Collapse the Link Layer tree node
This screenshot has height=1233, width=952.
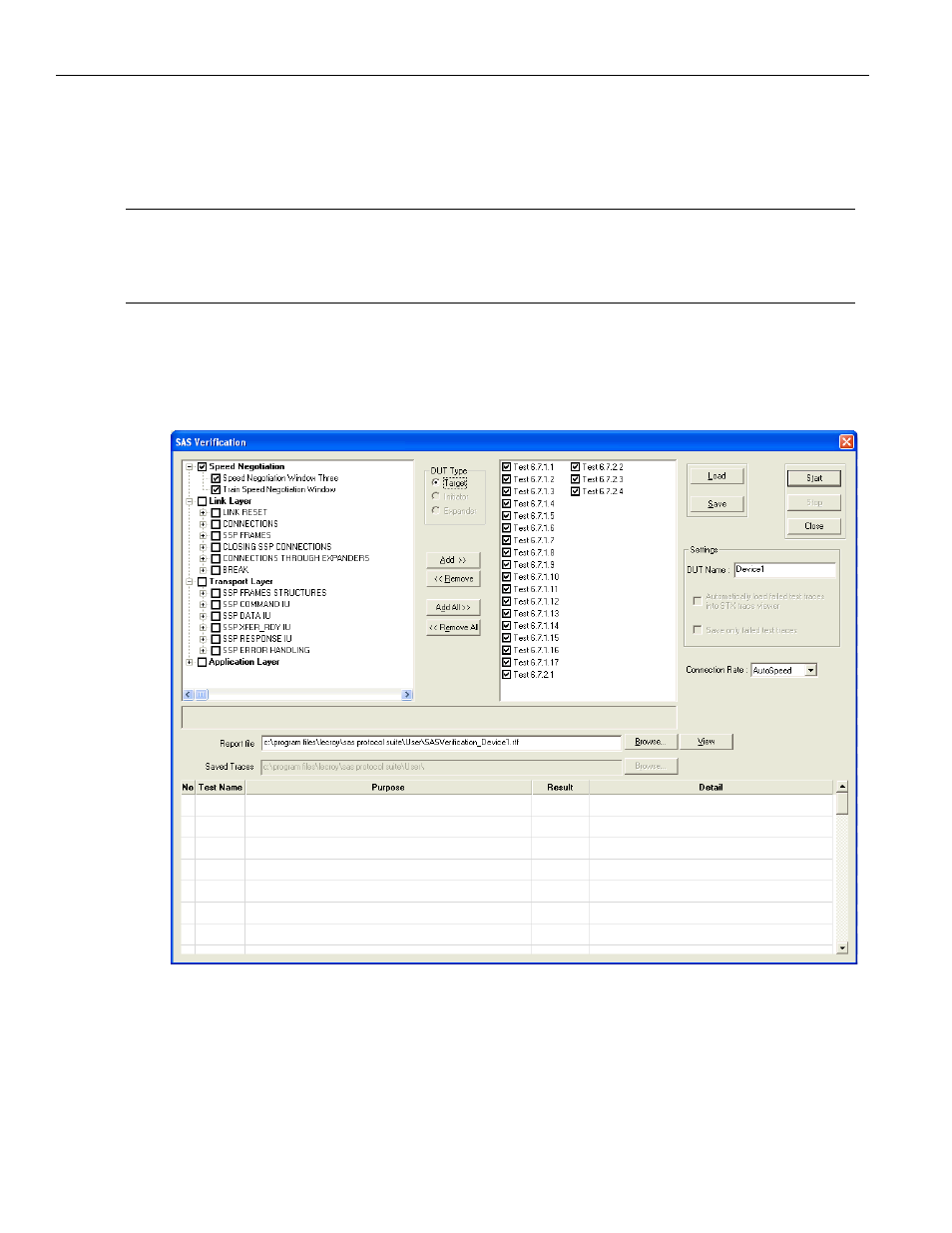pos(190,501)
